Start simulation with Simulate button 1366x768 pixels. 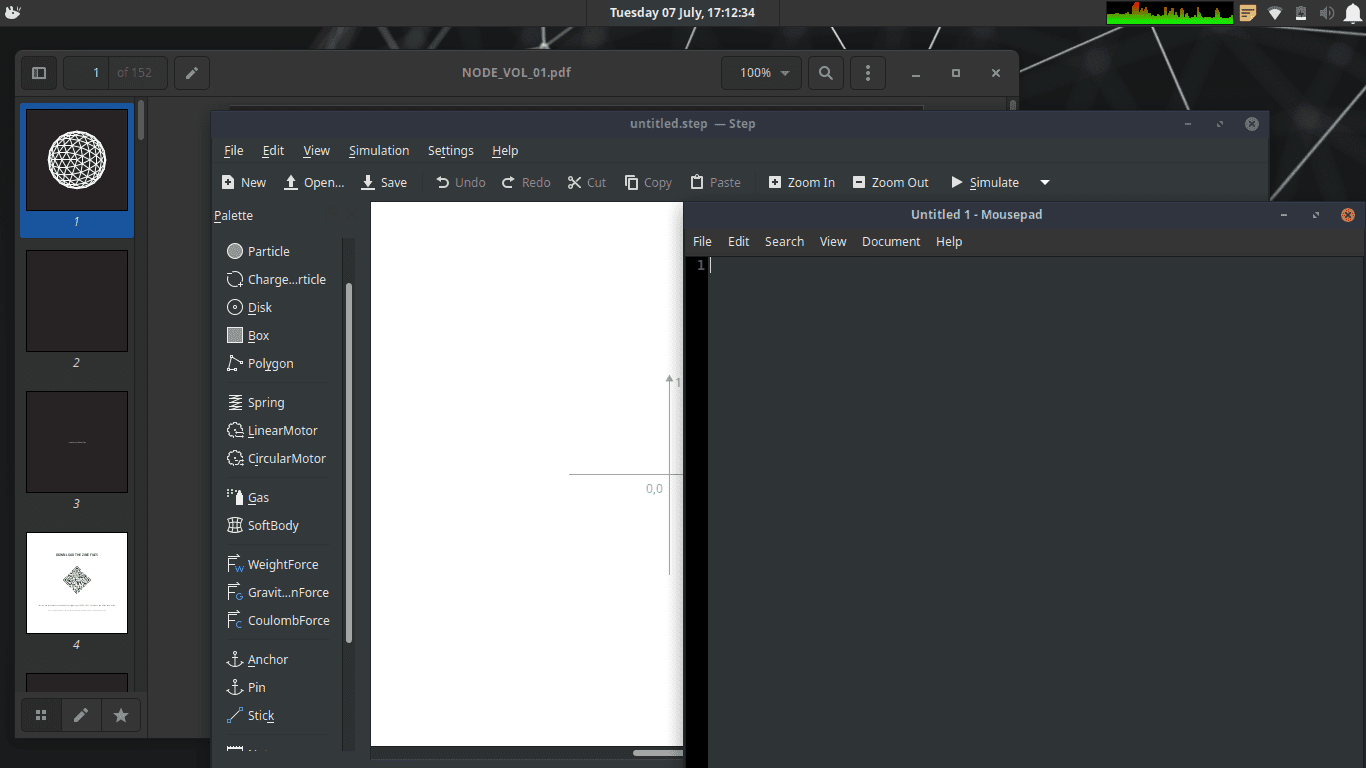pyautogui.click(x=985, y=182)
